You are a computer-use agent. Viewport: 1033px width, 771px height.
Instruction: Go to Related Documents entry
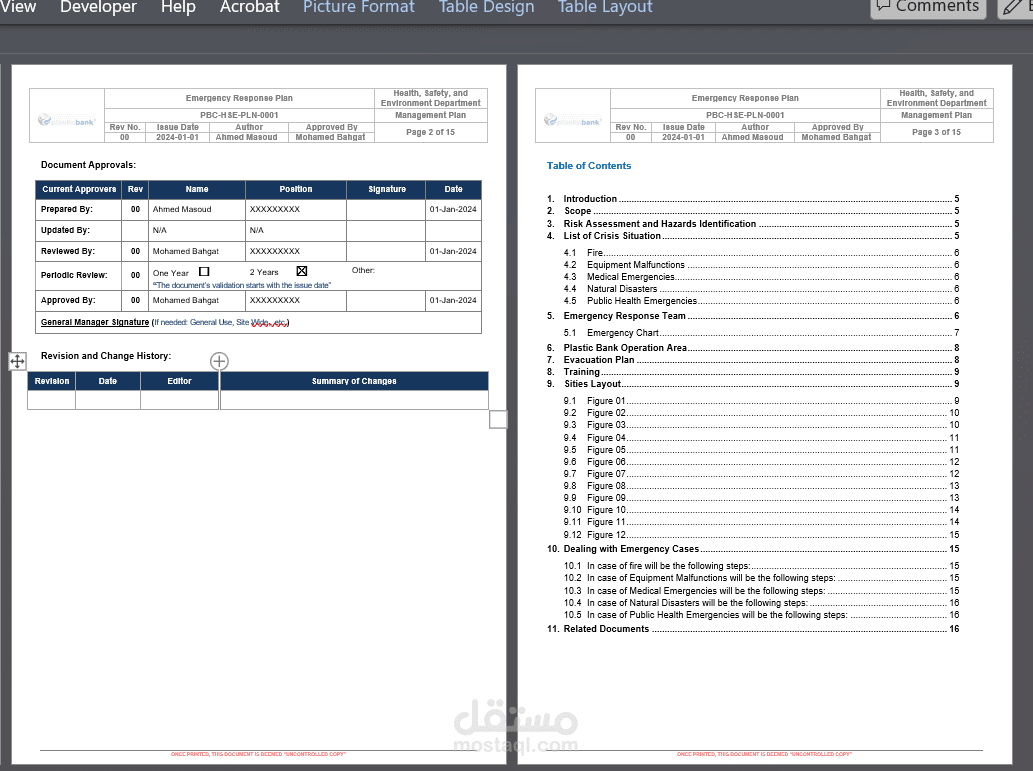[x=753, y=629]
